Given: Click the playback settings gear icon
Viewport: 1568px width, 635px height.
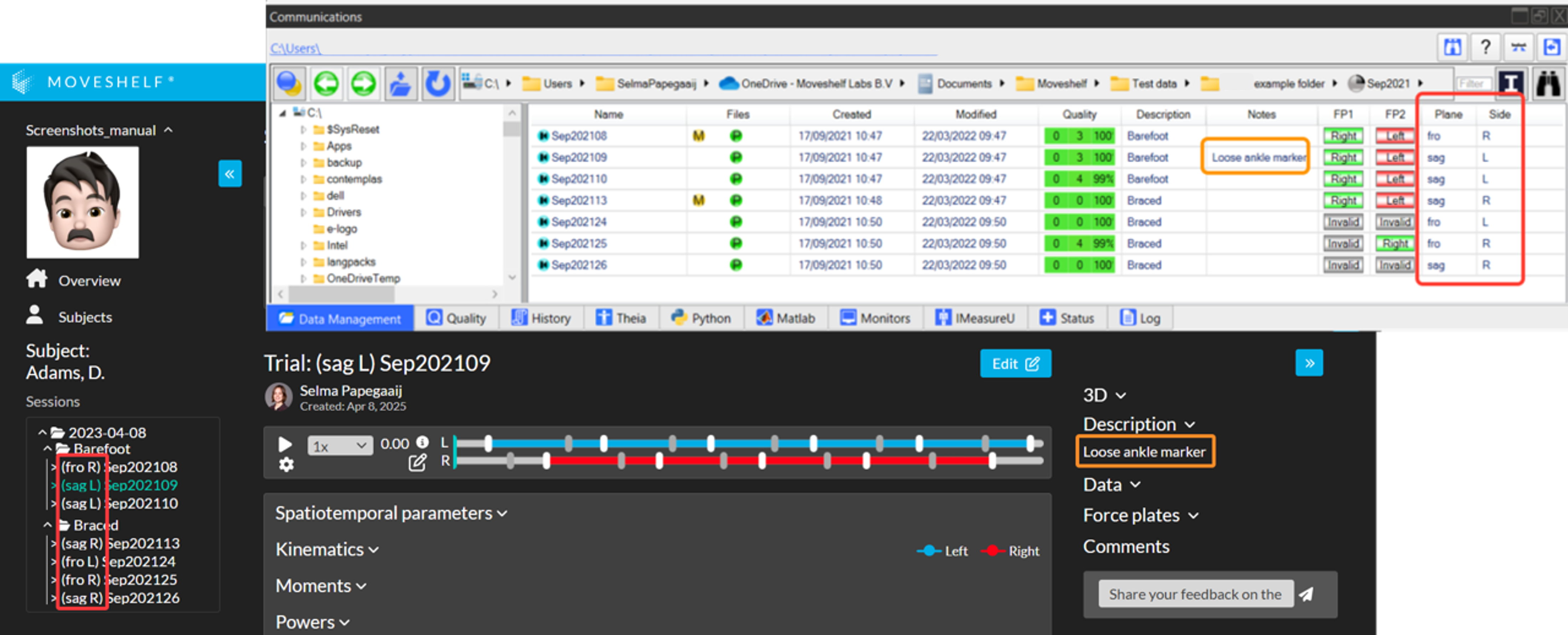Looking at the screenshot, I should pyautogui.click(x=286, y=465).
